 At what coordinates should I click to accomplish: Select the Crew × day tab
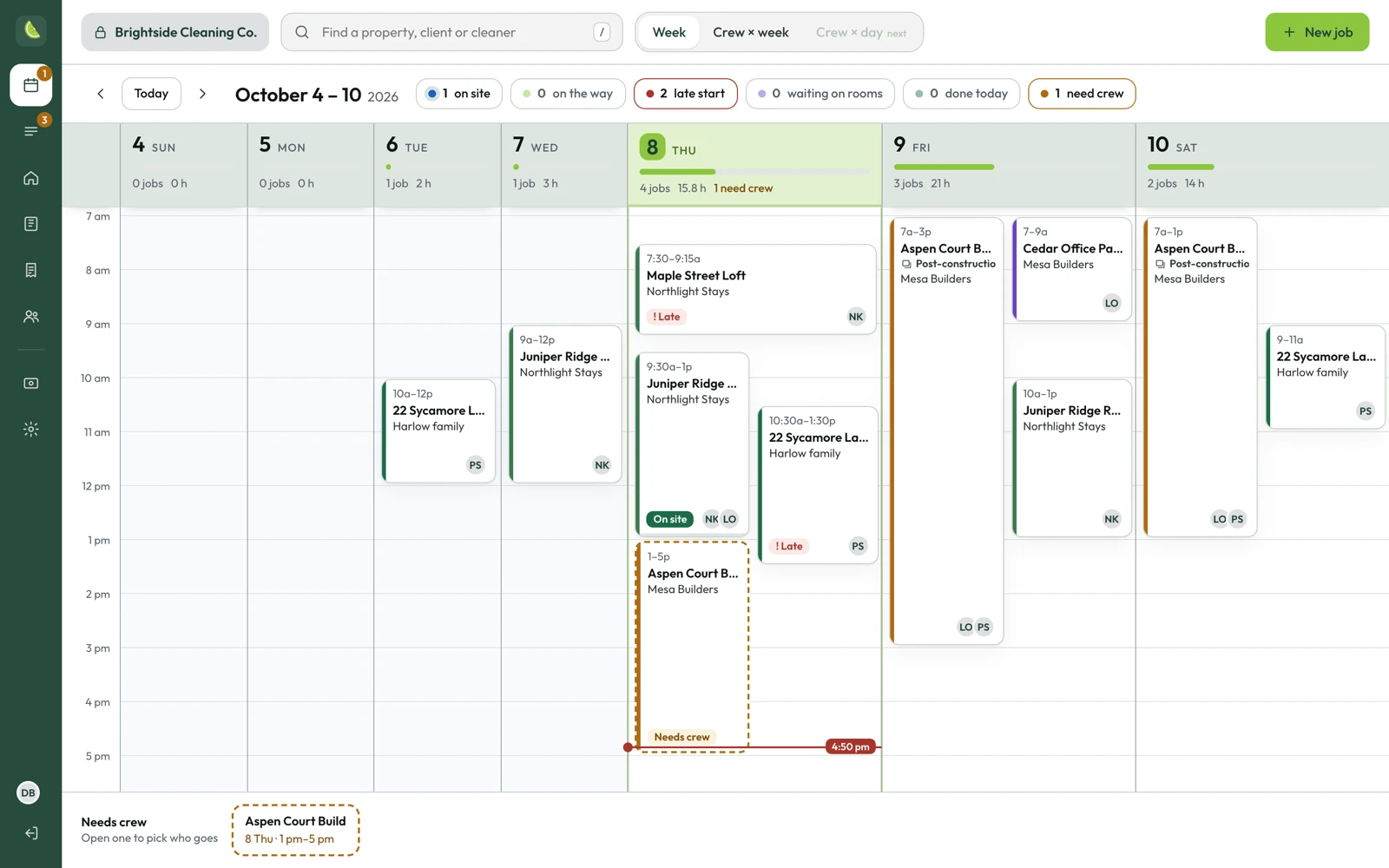(860, 32)
